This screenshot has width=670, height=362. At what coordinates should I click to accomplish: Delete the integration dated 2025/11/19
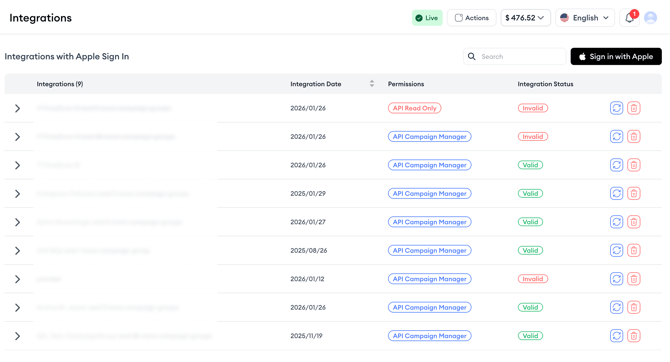634,336
